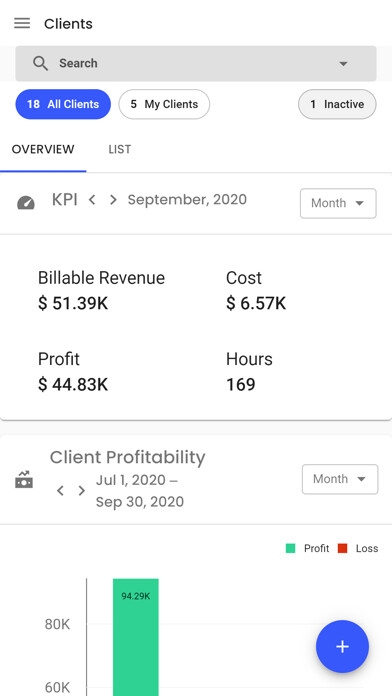Image resolution: width=392 pixels, height=696 pixels.
Task: Click the magnifying glass search icon
Action: click(x=40, y=63)
